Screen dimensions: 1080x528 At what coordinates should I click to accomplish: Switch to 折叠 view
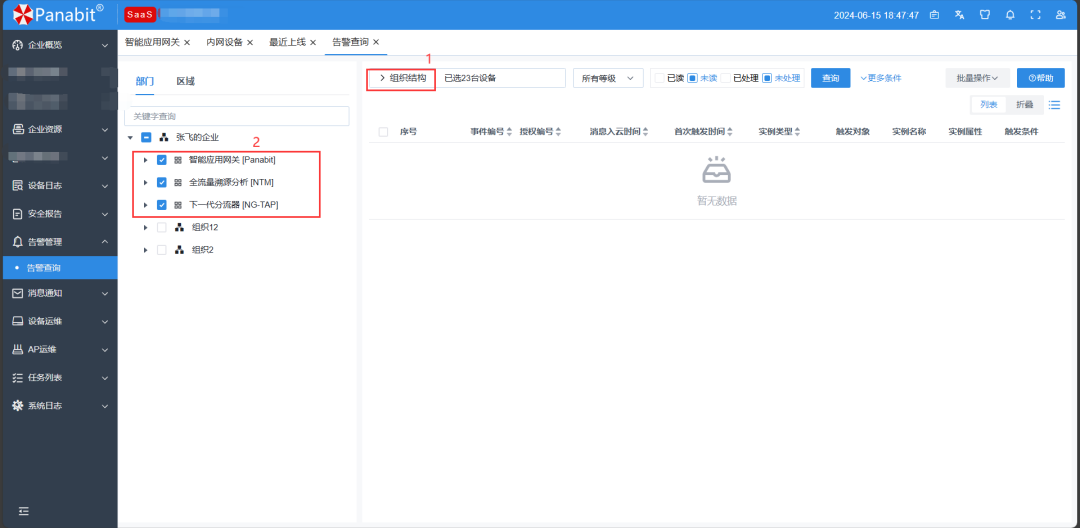click(x=1025, y=105)
